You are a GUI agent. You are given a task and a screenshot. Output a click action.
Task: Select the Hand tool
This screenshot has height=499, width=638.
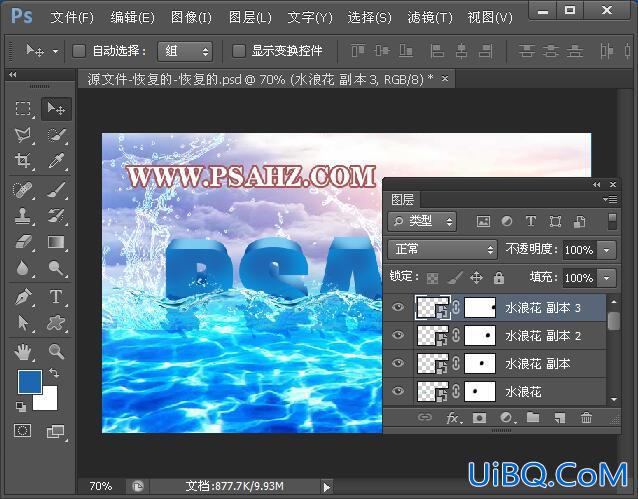tap(23, 352)
